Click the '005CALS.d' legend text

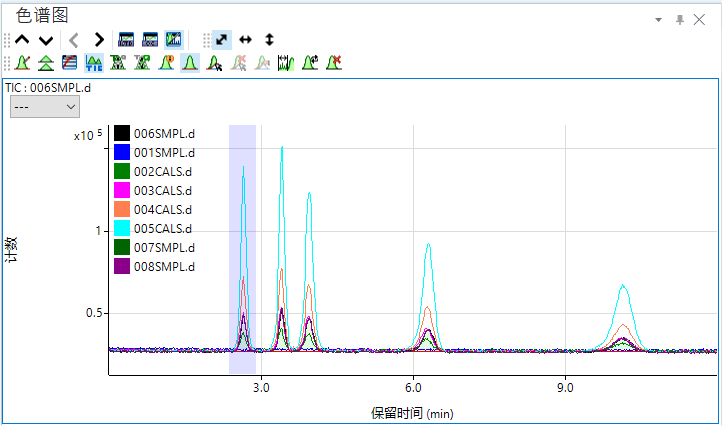163,229
